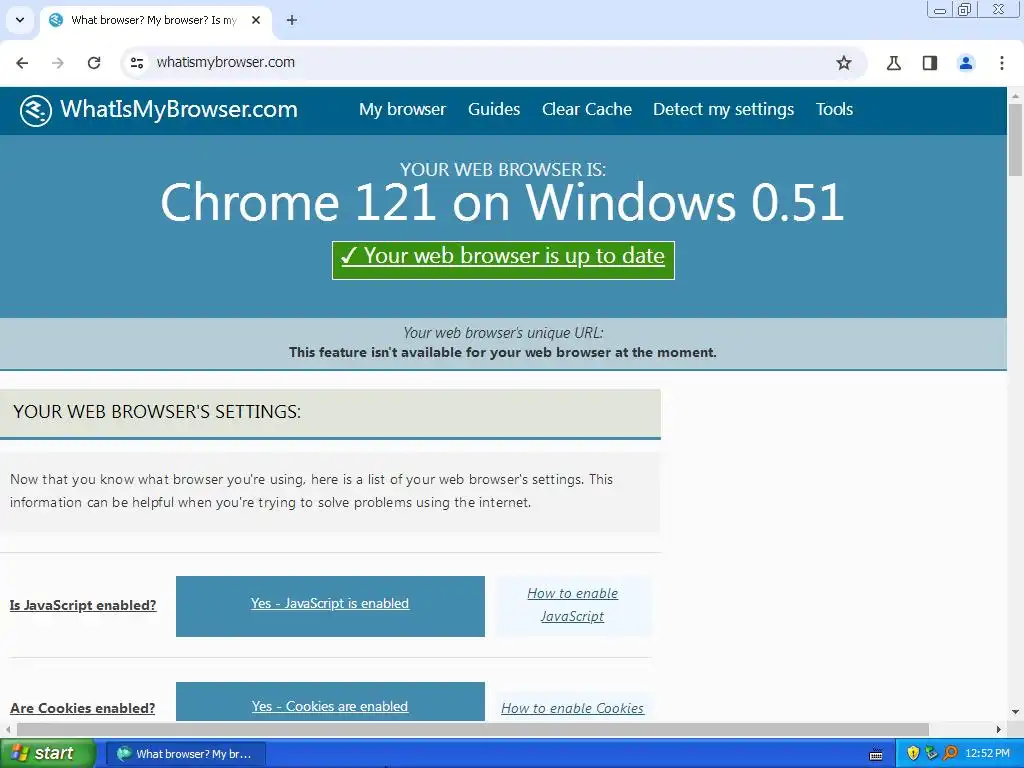Open Chrome Labs flask icon

point(893,63)
